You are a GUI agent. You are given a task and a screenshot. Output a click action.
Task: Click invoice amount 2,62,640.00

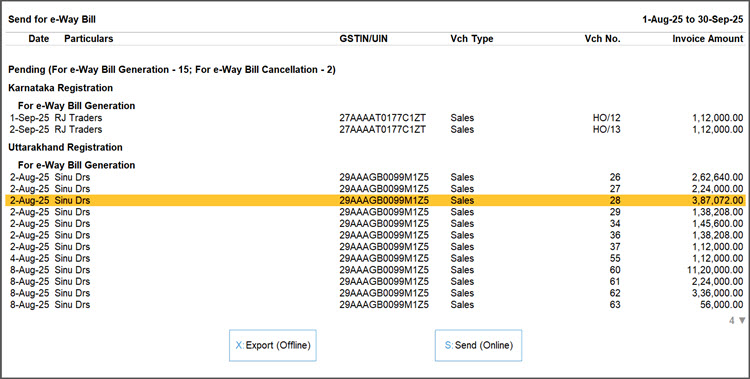tap(717, 177)
